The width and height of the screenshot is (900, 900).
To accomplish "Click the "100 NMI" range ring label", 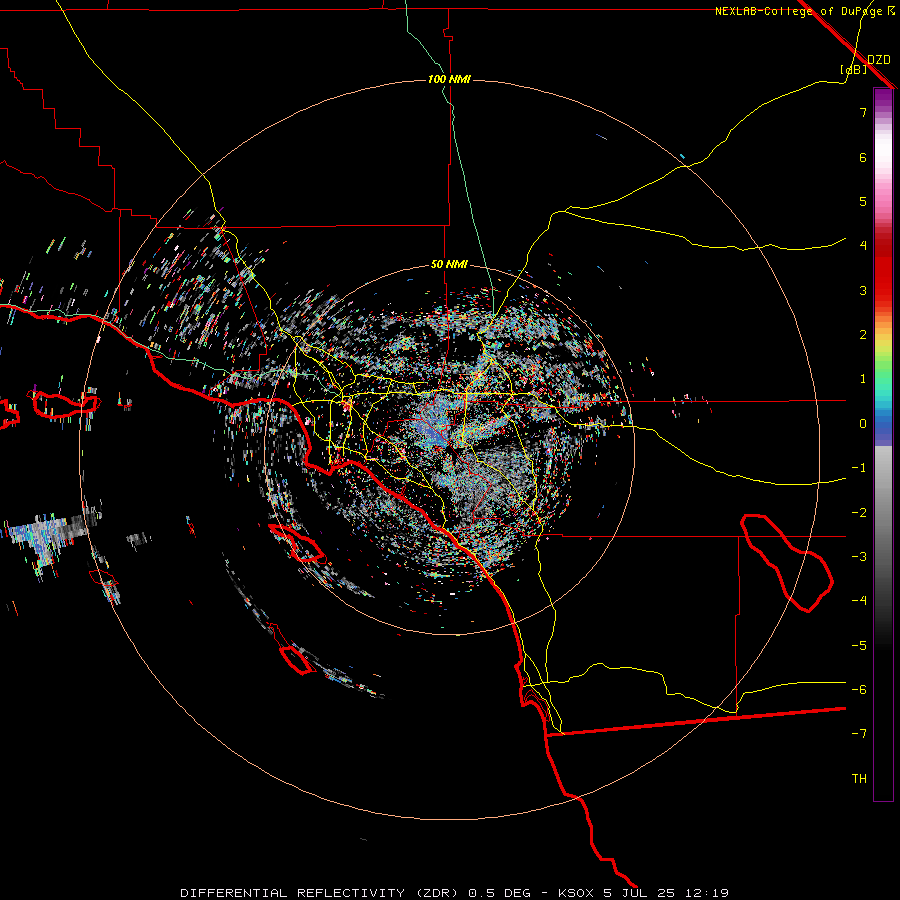I will pos(449,79).
